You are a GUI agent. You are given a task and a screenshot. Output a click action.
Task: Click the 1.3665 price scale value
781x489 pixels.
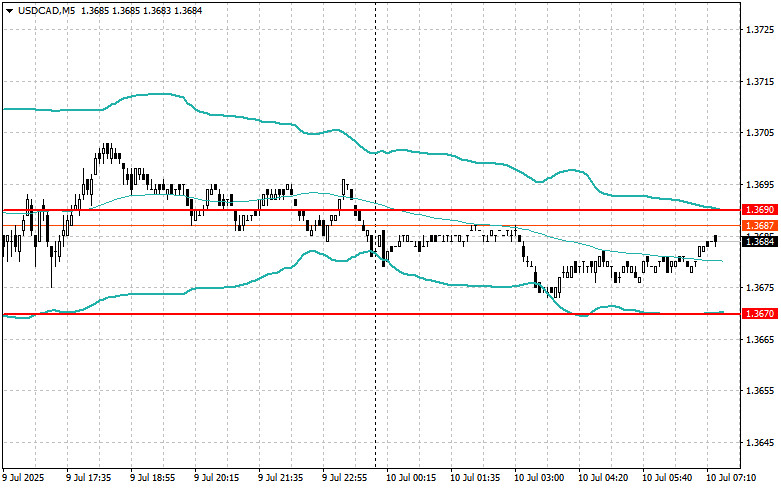(x=760, y=340)
